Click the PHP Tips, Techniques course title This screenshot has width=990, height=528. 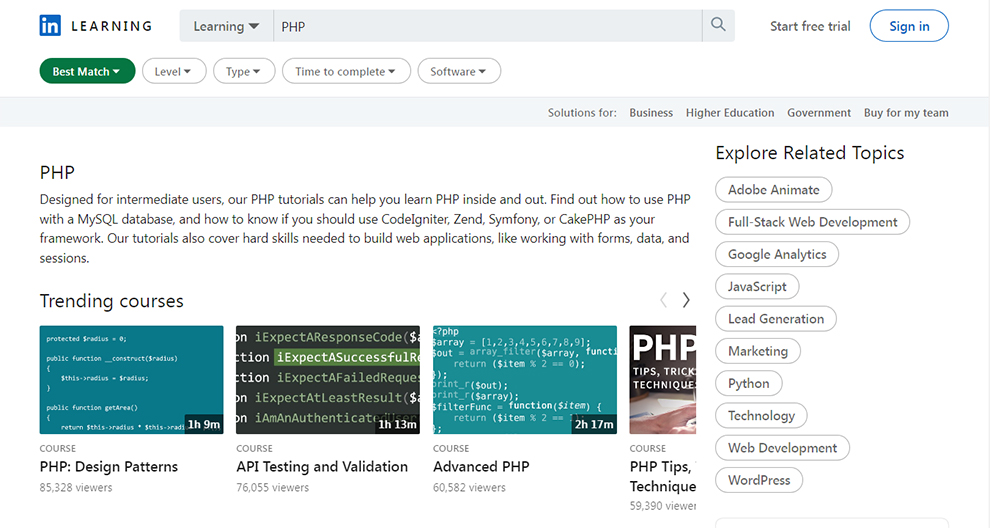(662, 476)
